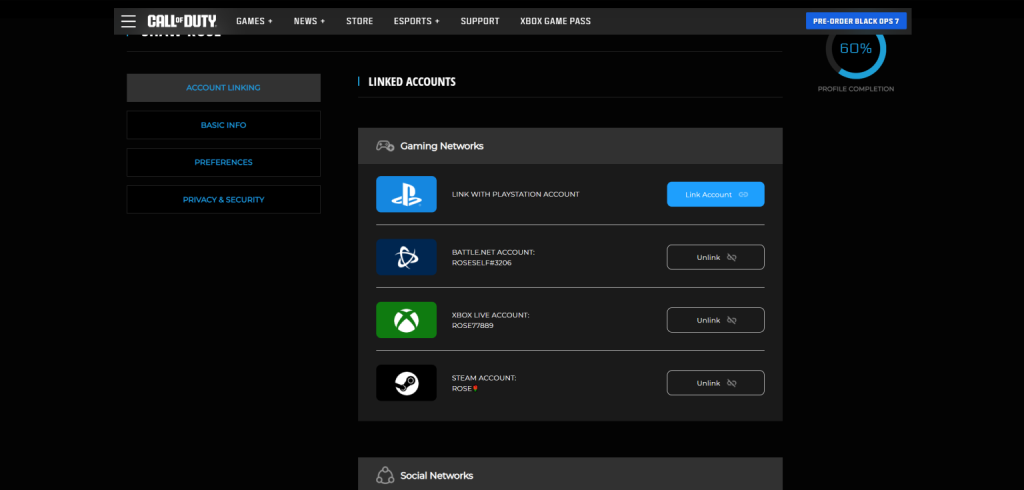
Task: Expand the Games dropdown menu
Action: tap(254, 21)
